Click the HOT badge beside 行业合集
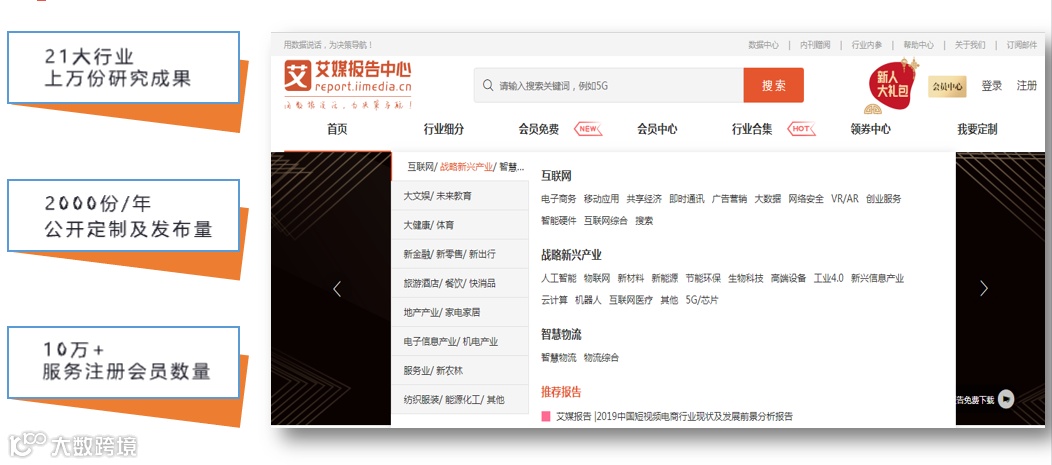Screen dimensions: 1052x465 pyautogui.click(x=802, y=129)
